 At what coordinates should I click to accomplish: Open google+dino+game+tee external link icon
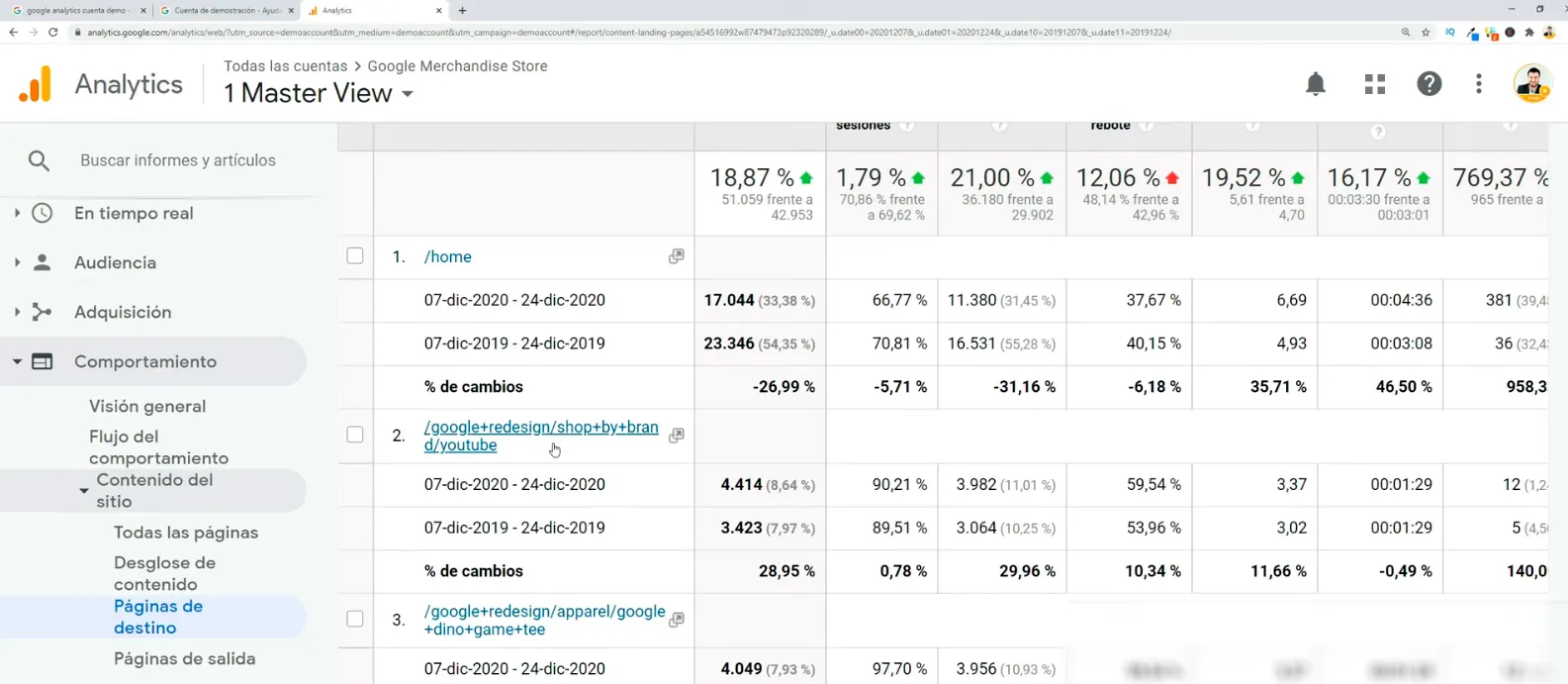pyautogui.click(x=677, y=620)
